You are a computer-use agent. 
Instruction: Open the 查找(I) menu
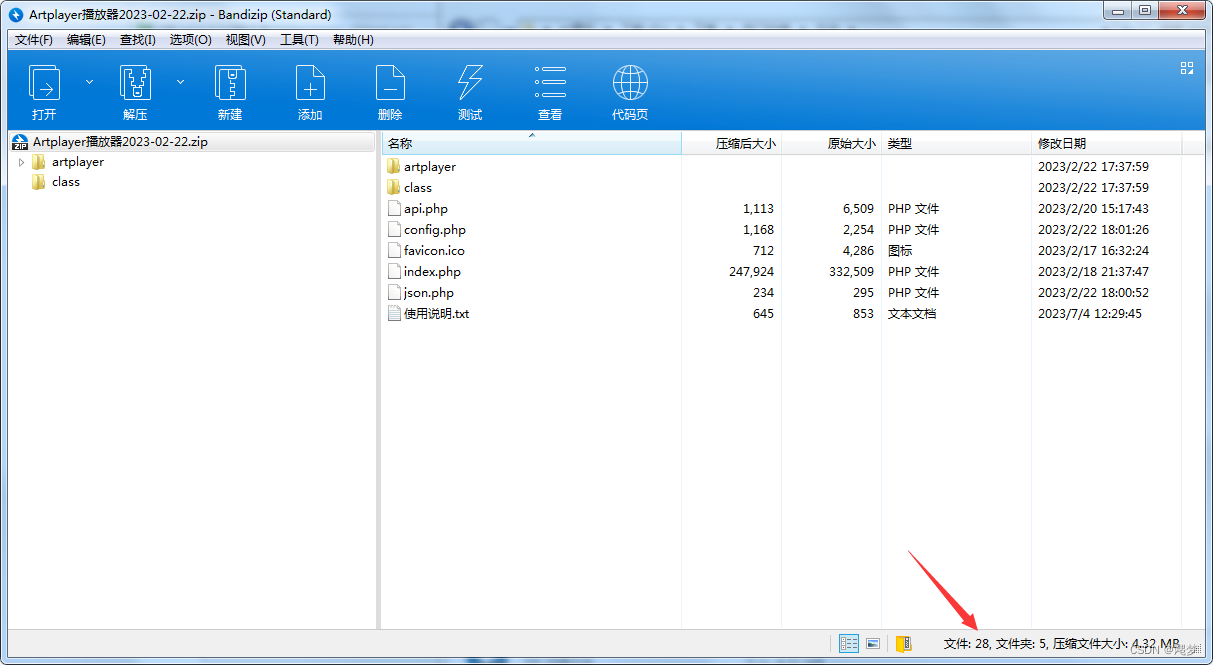click(138, 40)
